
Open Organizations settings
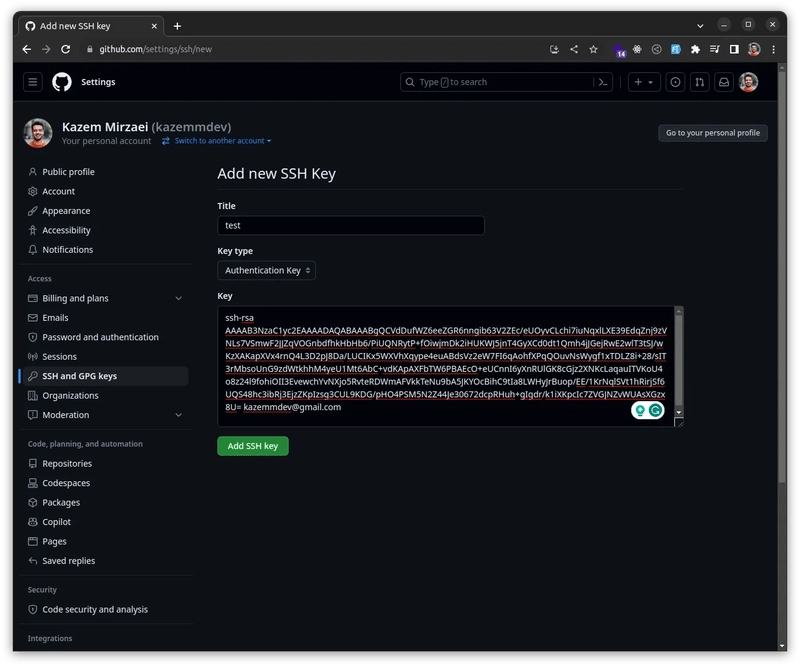coord(70,396)
